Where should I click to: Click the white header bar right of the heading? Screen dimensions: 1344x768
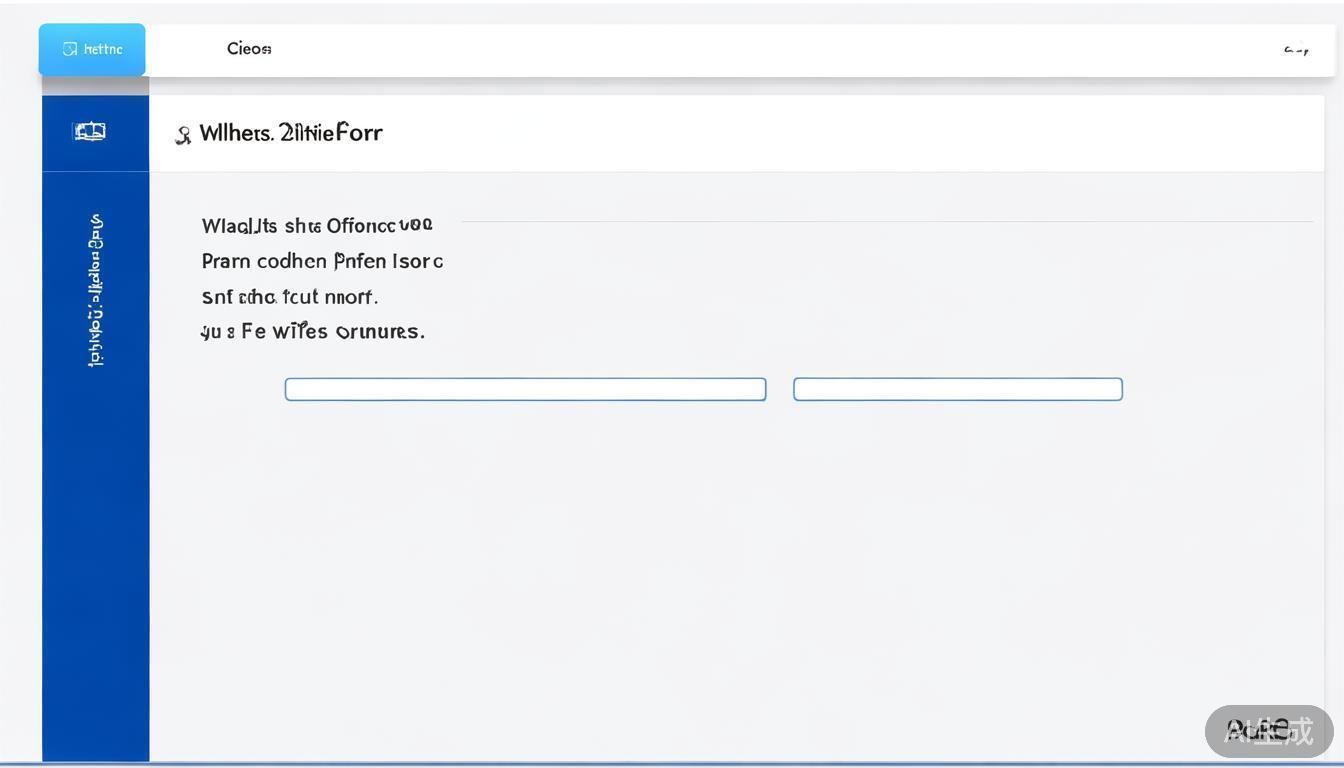(x=850, y=133)
